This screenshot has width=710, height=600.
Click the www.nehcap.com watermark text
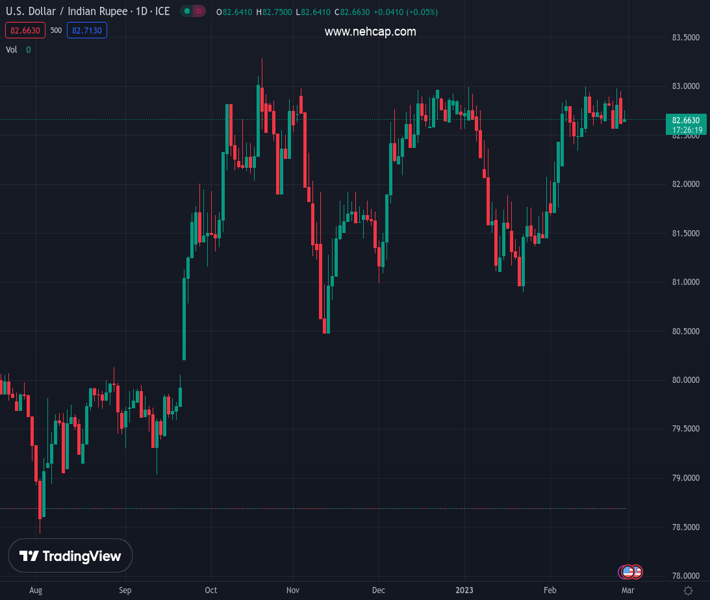pyautogui.click(x=370, y=32)
